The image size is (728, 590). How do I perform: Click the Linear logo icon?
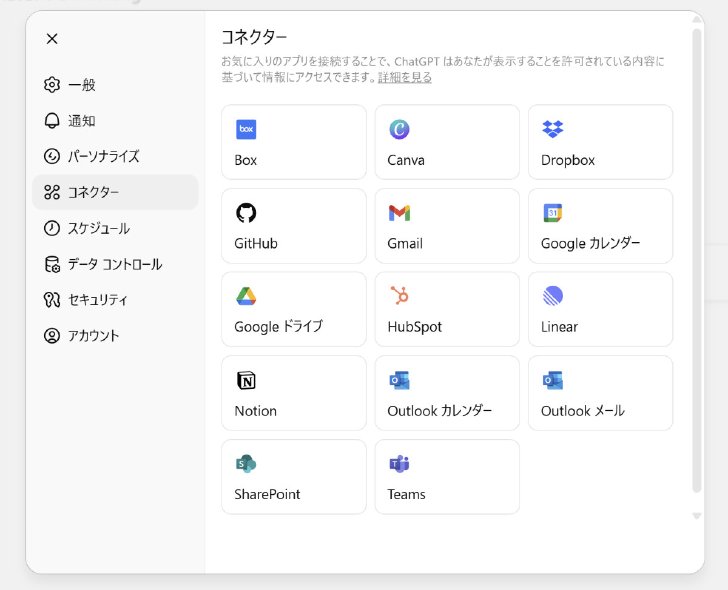click(552, 296)
